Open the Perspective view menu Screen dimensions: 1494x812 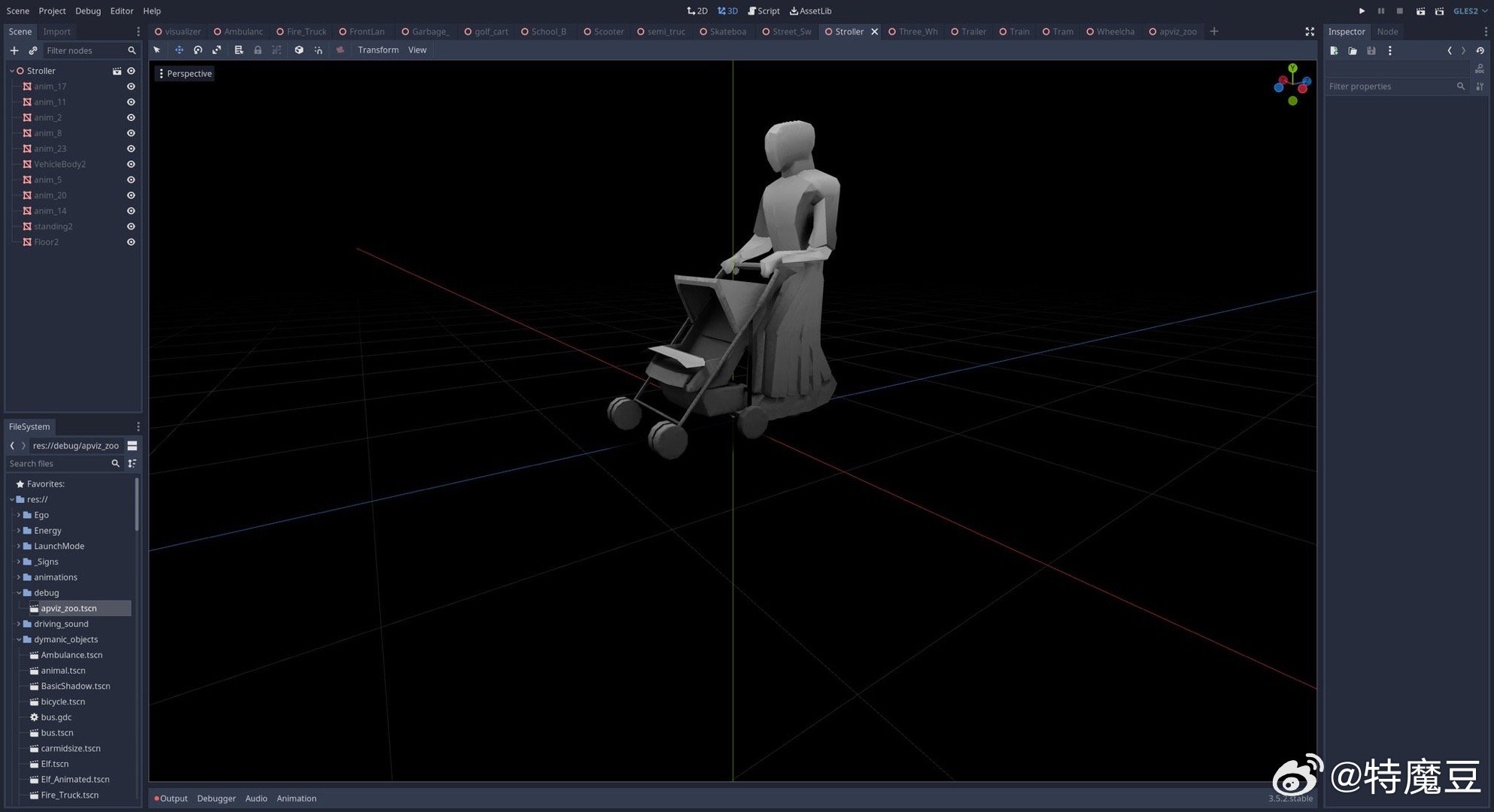pyautogui.click(x=185, y=74)
